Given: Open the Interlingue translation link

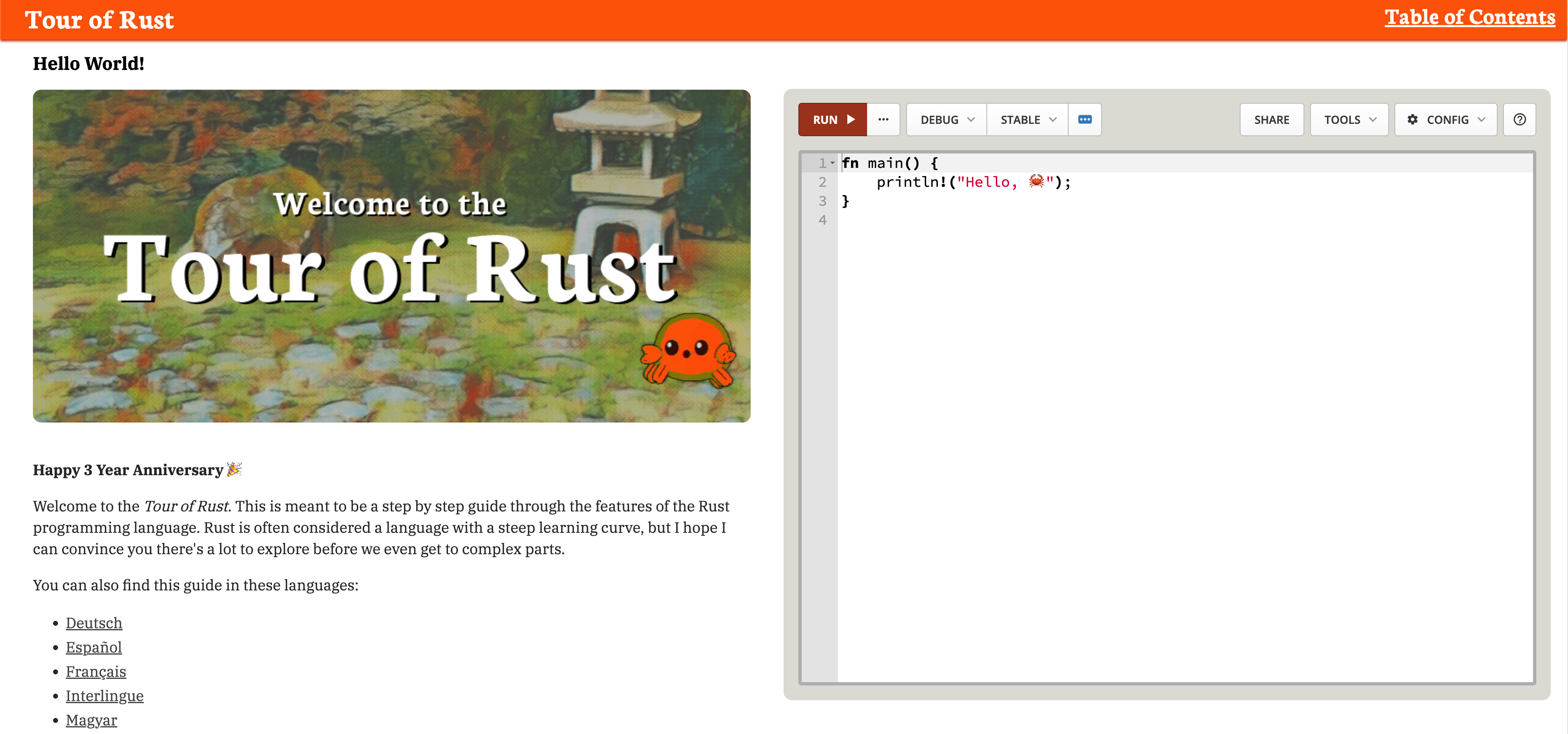Looking at the screenshot, I should point(105,696).
